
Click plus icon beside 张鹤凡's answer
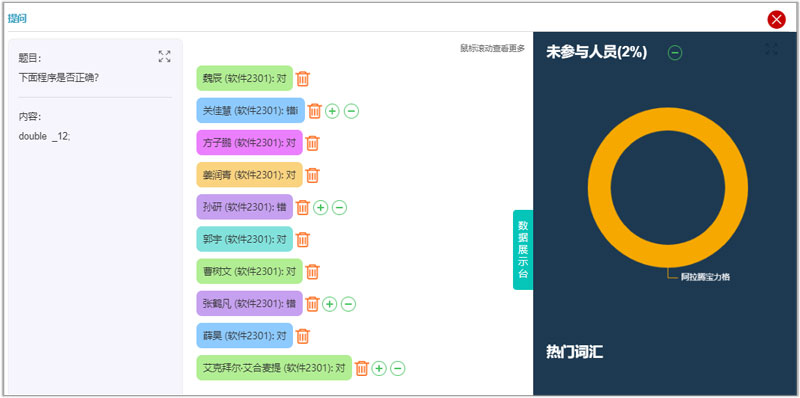click(330, 304)
